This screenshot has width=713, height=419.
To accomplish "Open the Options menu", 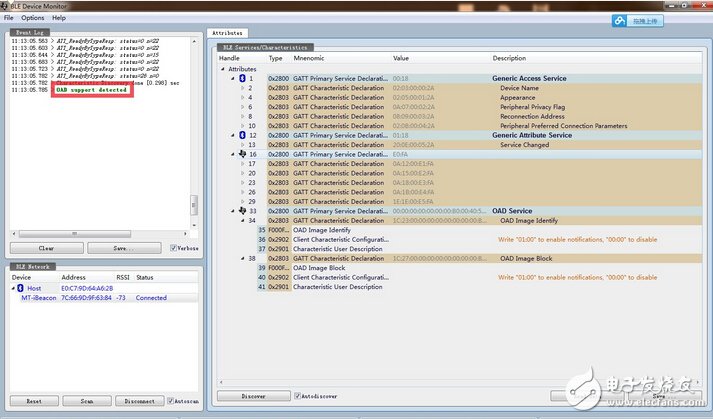I will coord(33,18).
